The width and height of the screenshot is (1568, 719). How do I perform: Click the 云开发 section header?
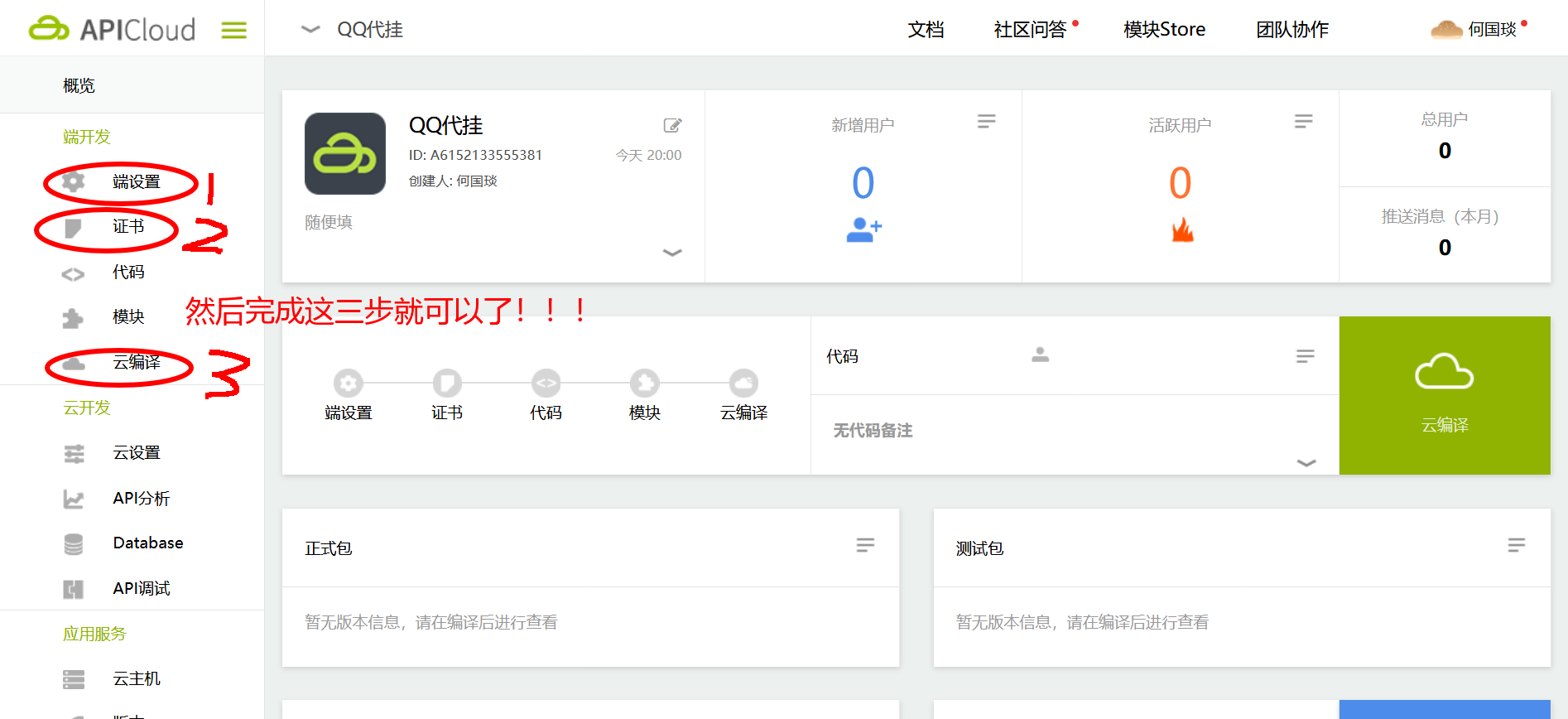86,408
